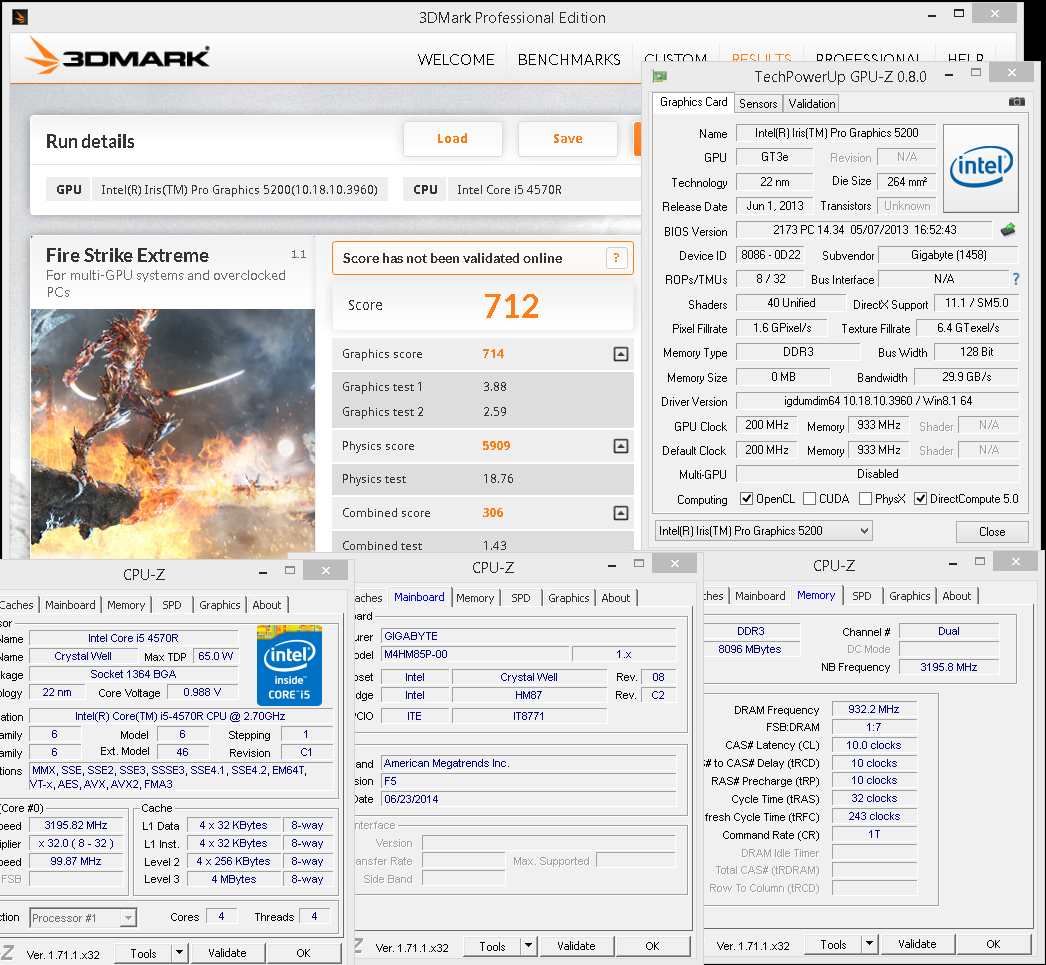Toggle the DirectCompute 5.0 checkbox
The image size is (1046, 965).
pyautogui.click(x=921, y=499)
